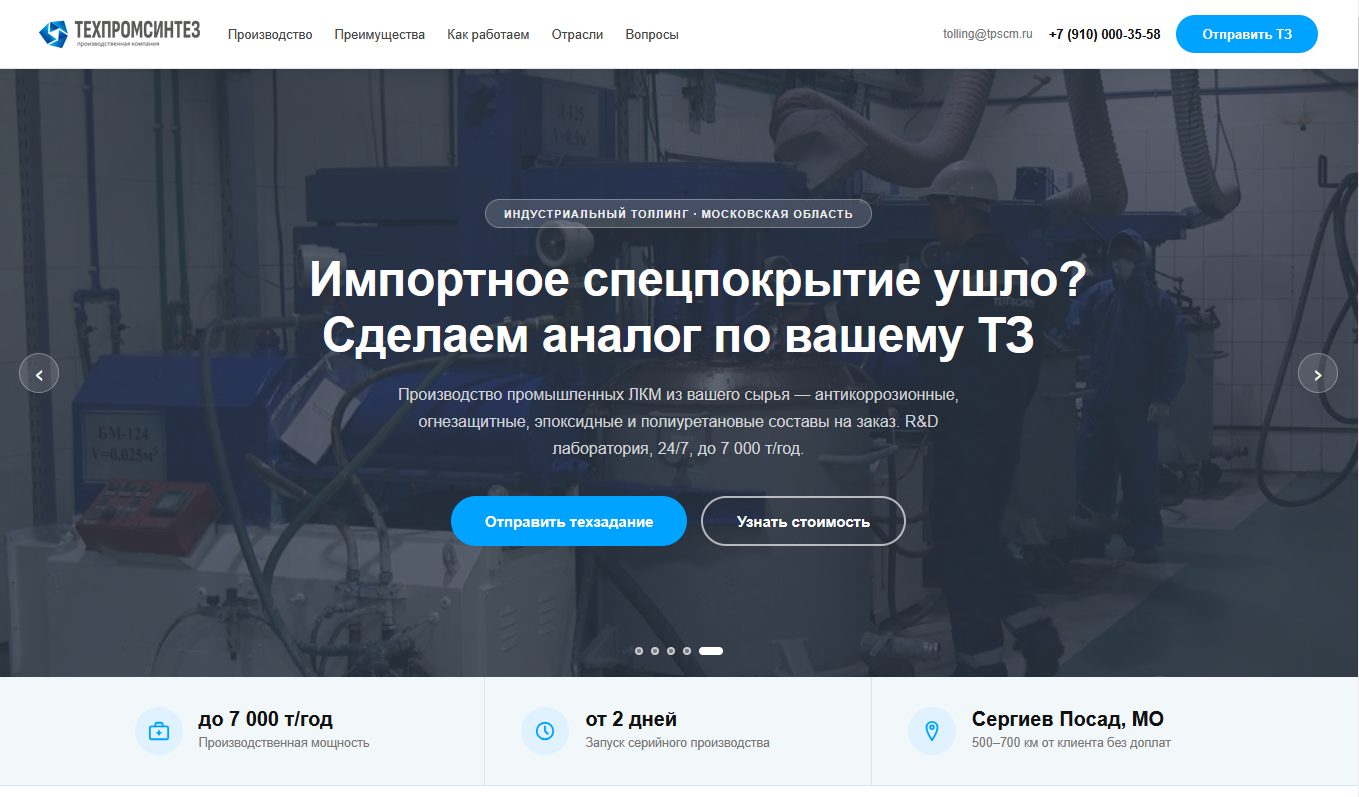The image size is (1359, 797).
Task: Select the second carousel dot
Action: point(655,651)
